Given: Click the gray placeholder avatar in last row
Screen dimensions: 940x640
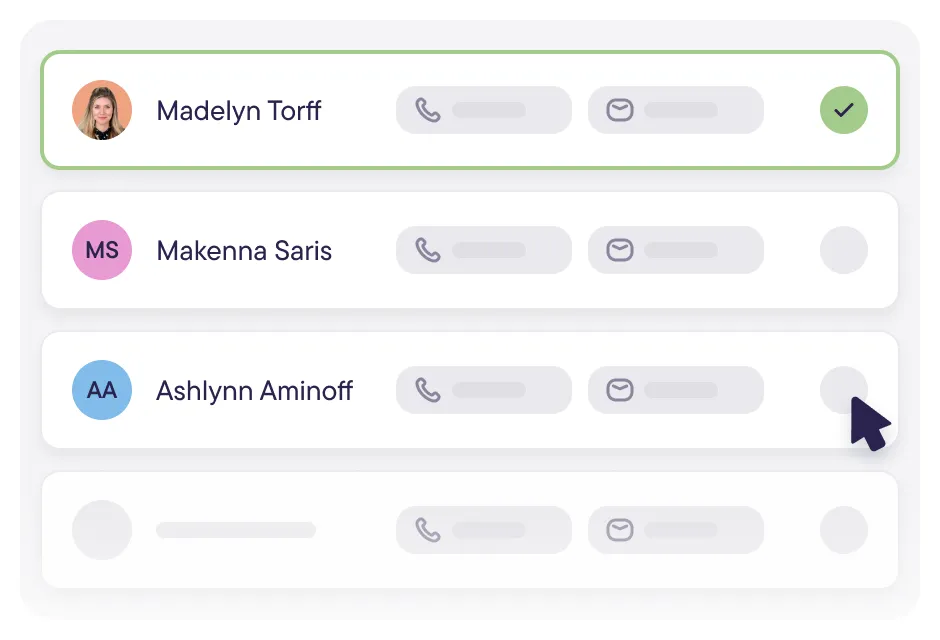Looking at the screenshot, I should pos(102,530).
